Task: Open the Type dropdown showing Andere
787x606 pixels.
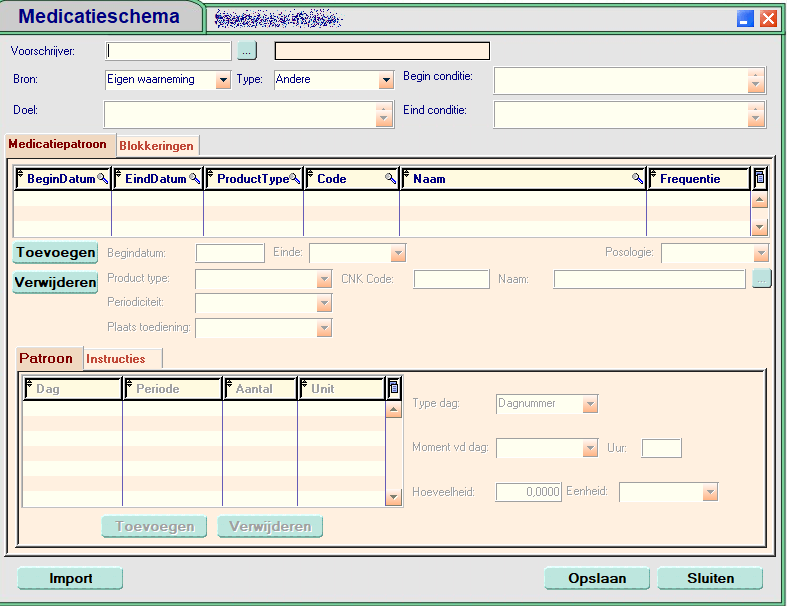Action: [386, 80]
